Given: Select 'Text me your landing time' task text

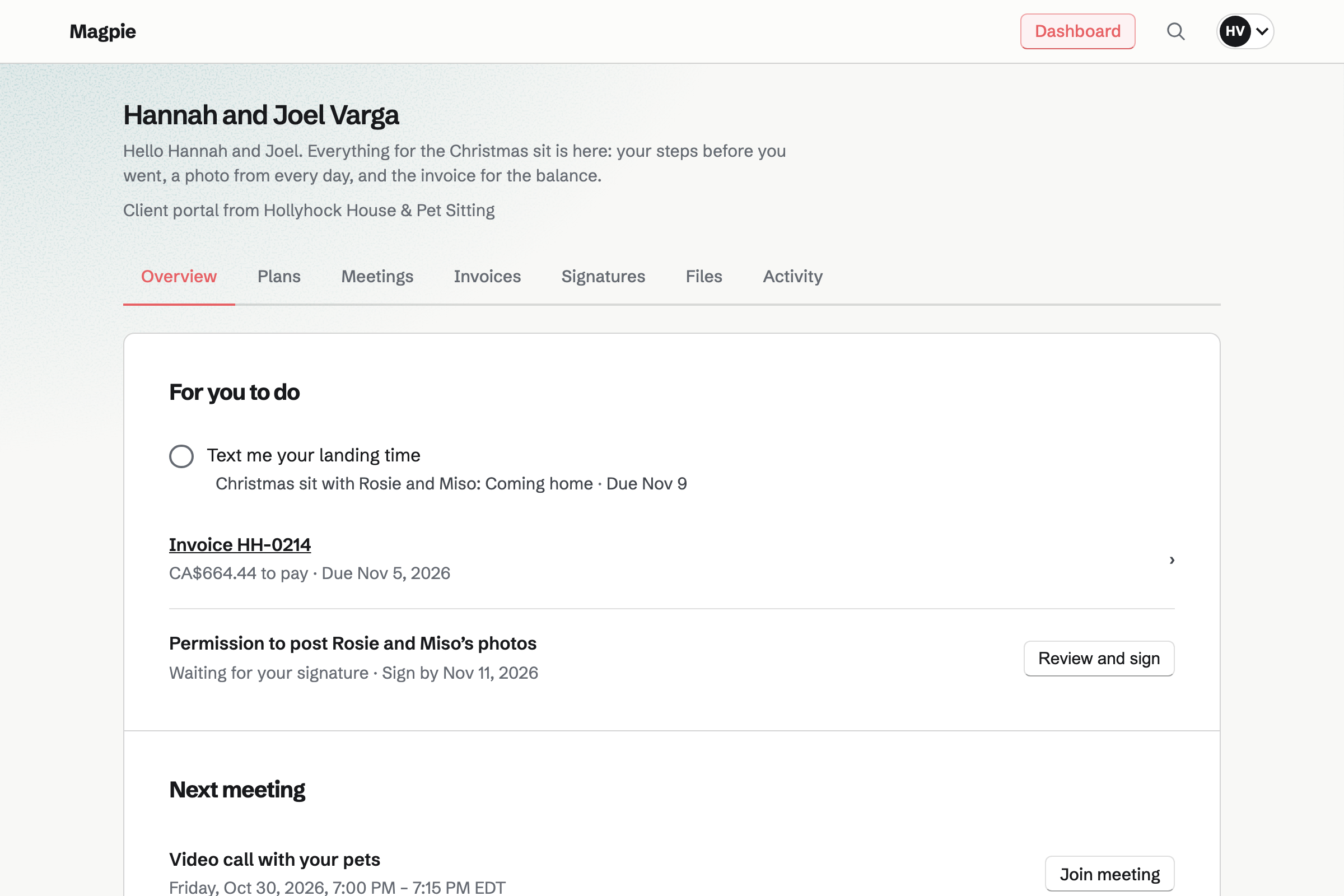Looking at the screenshot, I should click(313, 455).
